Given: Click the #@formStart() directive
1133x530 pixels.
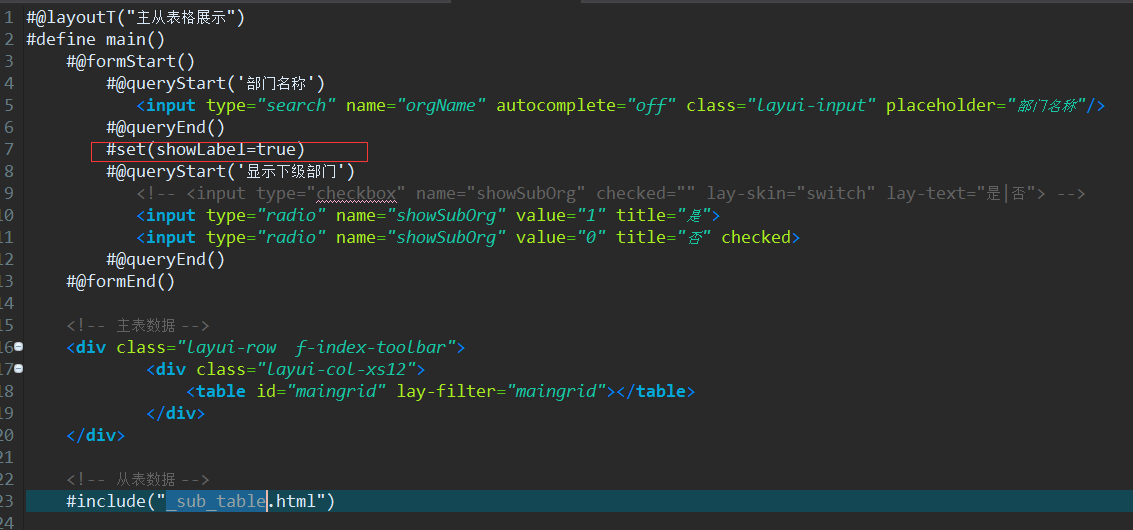Looking at the screenshot, I should 131,61.
